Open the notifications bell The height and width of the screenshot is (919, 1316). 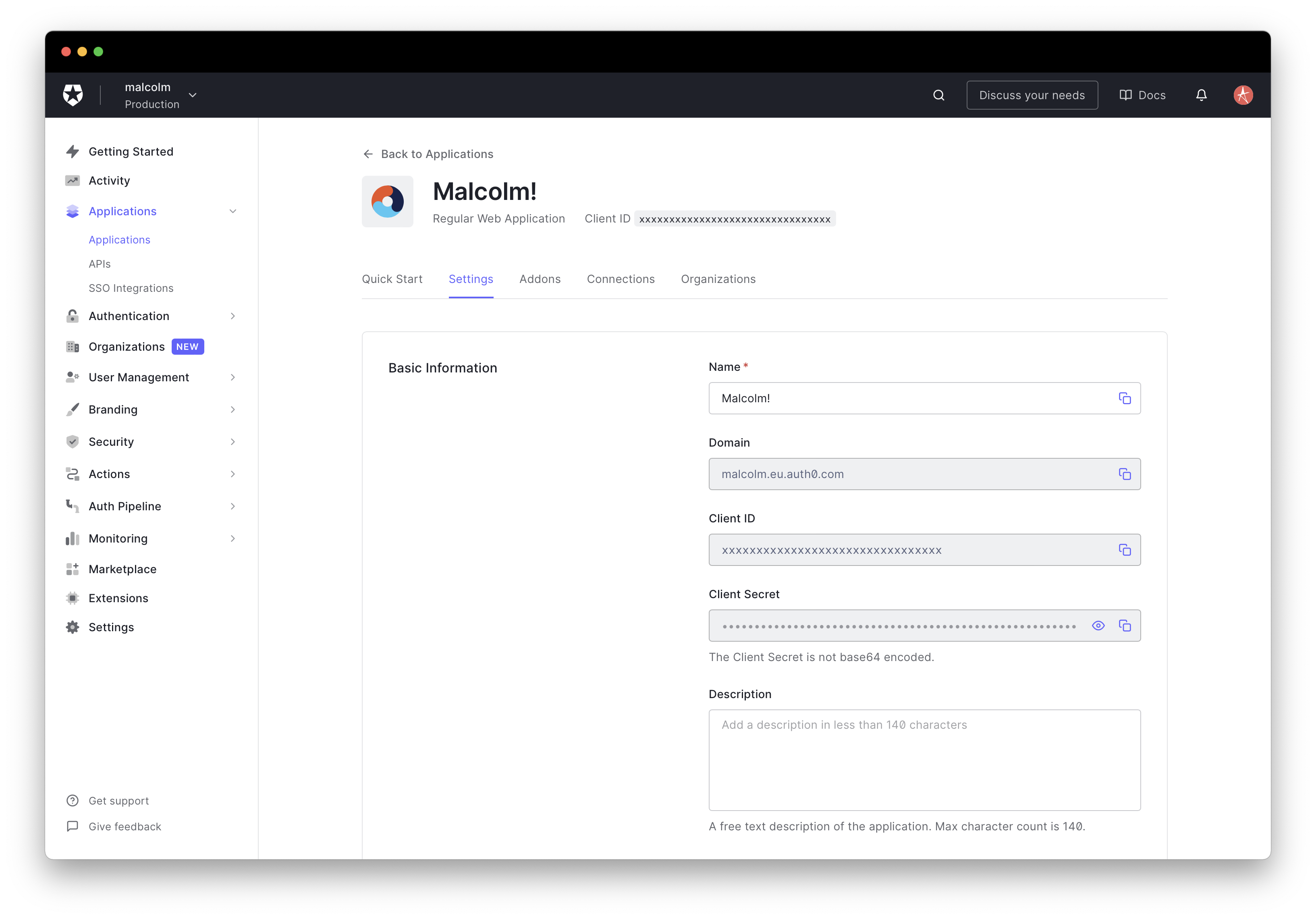click(1202, 95)
